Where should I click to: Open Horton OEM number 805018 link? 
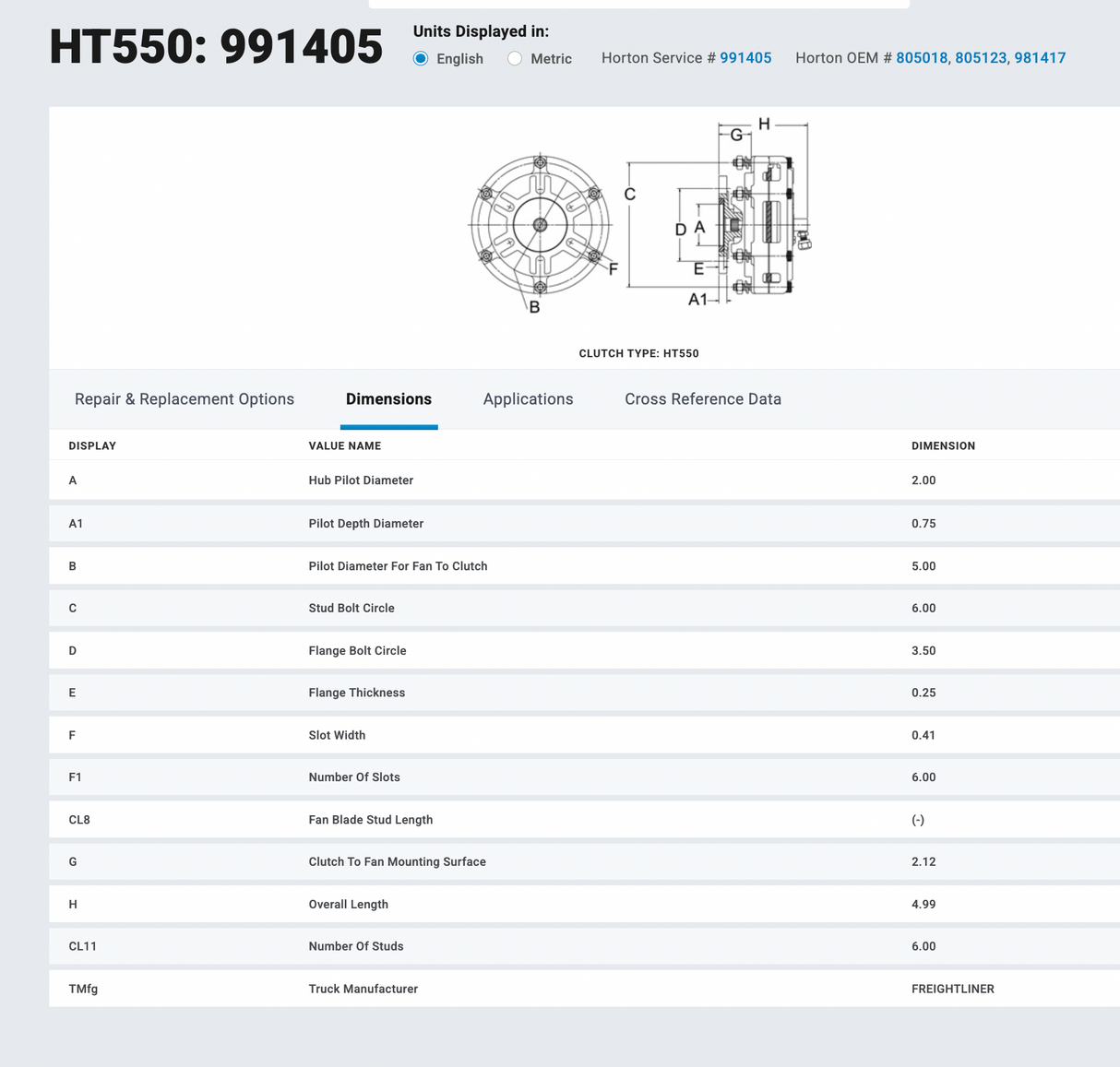point(921,58)
